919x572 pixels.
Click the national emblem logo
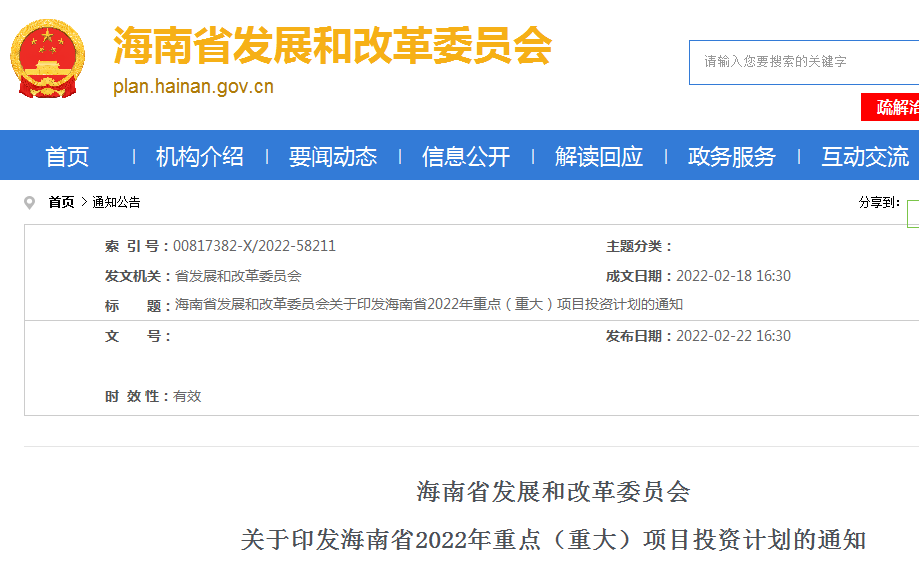[47, 59]
